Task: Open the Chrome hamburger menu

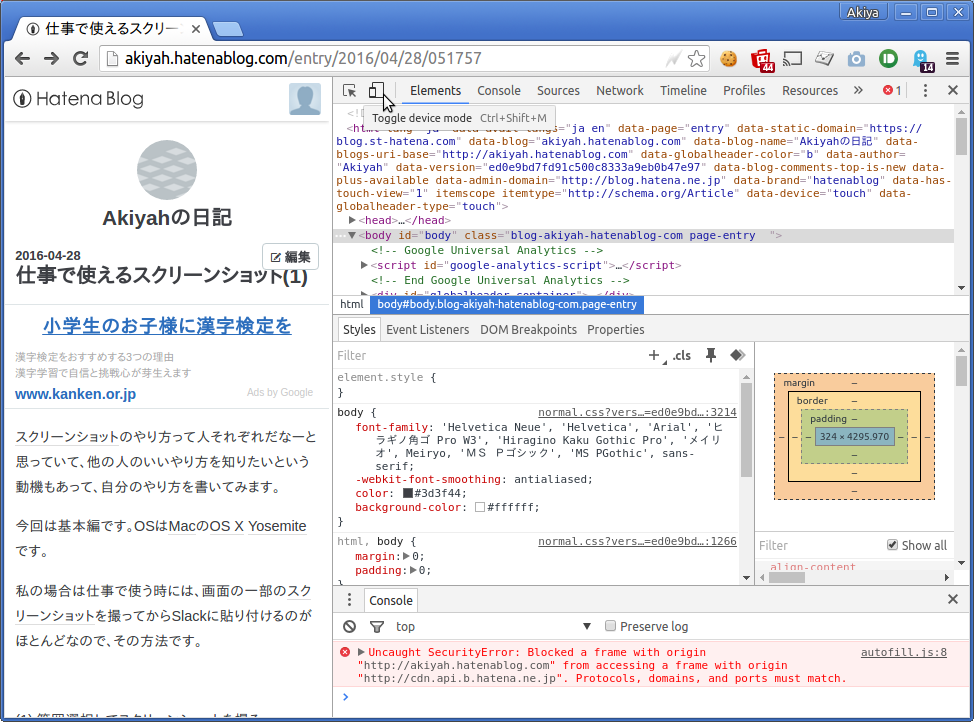Action: click(x=952, y=58)
